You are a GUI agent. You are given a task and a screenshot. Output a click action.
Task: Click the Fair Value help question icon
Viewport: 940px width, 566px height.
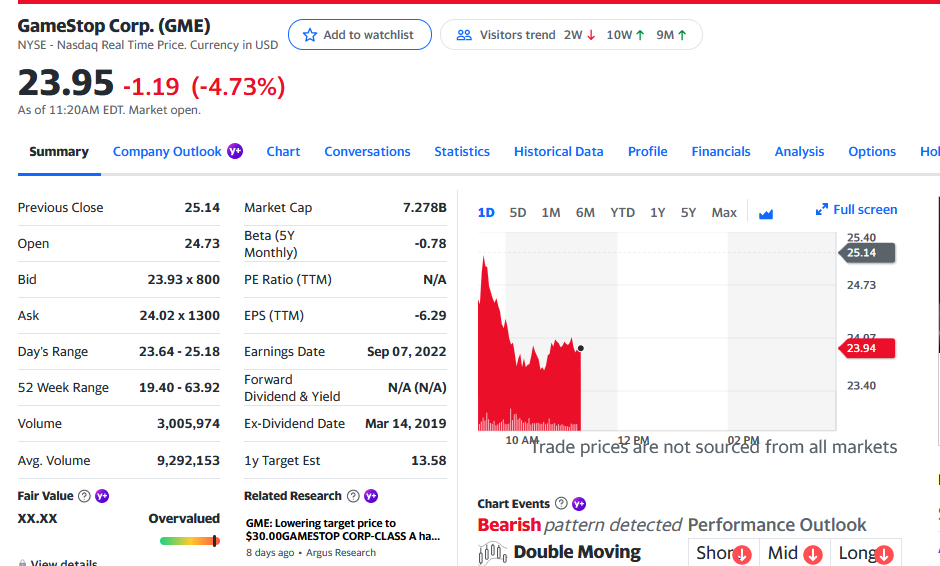[85, 496]
